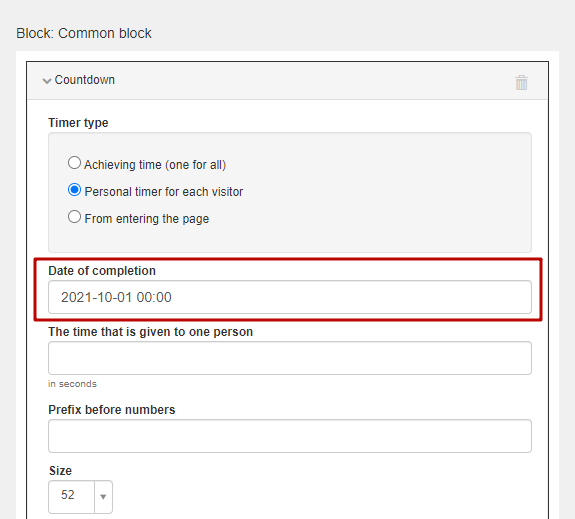The image size is (575, 519).
Task: Choose the From entering the page radio
Action: tap(74, 217)
